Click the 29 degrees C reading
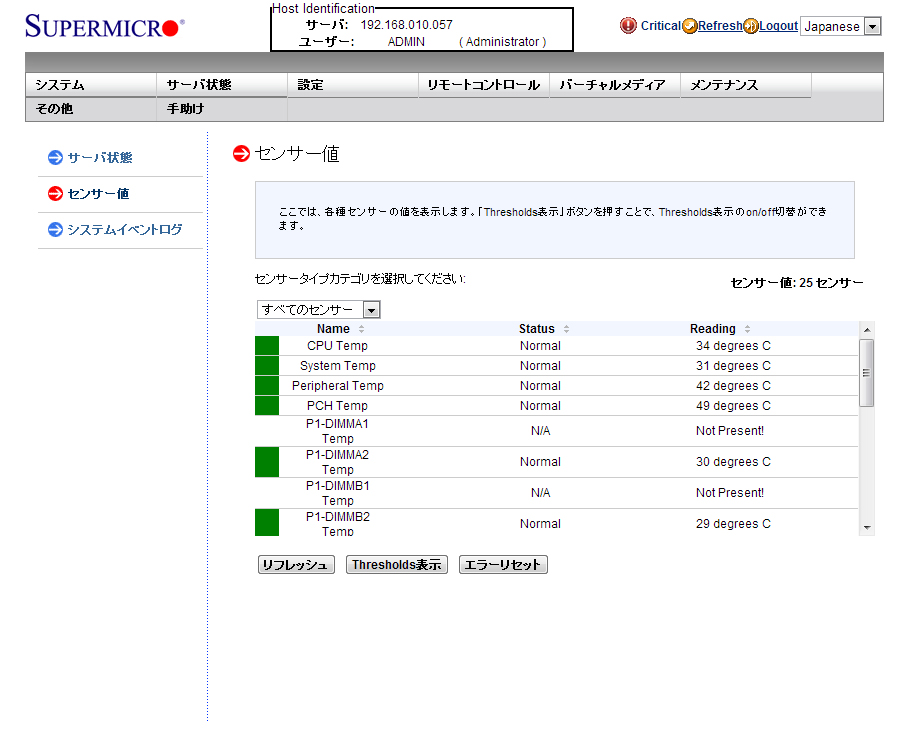Screen dimensions: 910x730 click(734, 524)
